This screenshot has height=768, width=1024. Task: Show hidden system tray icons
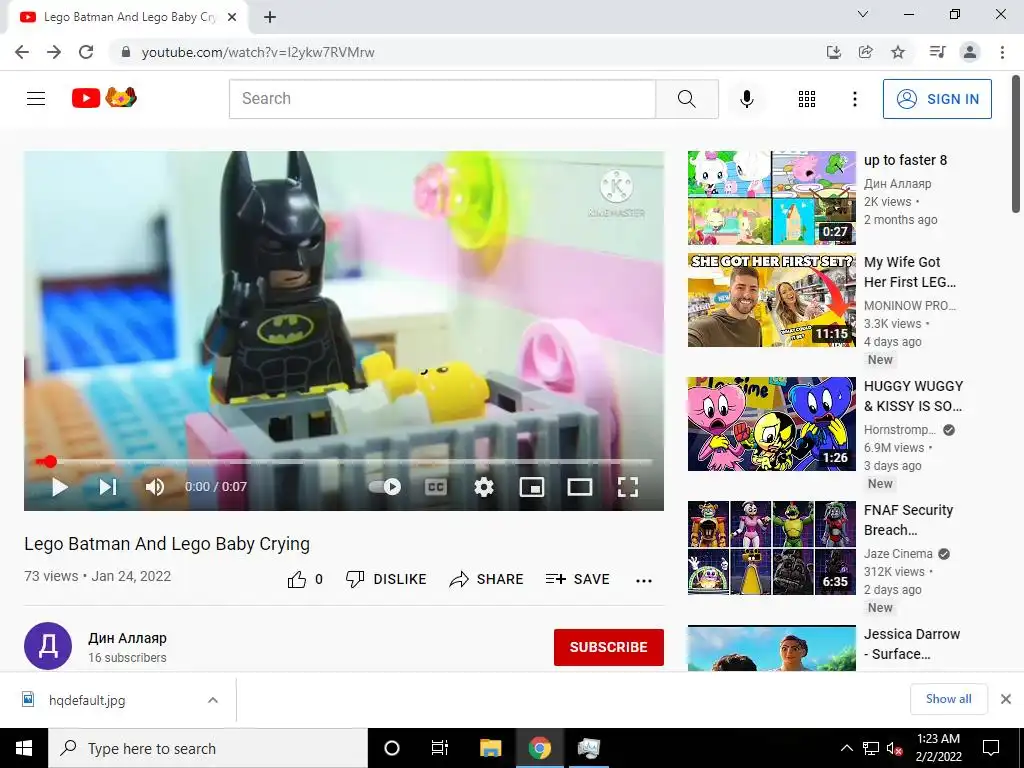pyautogui.click(x=846, y=748)
